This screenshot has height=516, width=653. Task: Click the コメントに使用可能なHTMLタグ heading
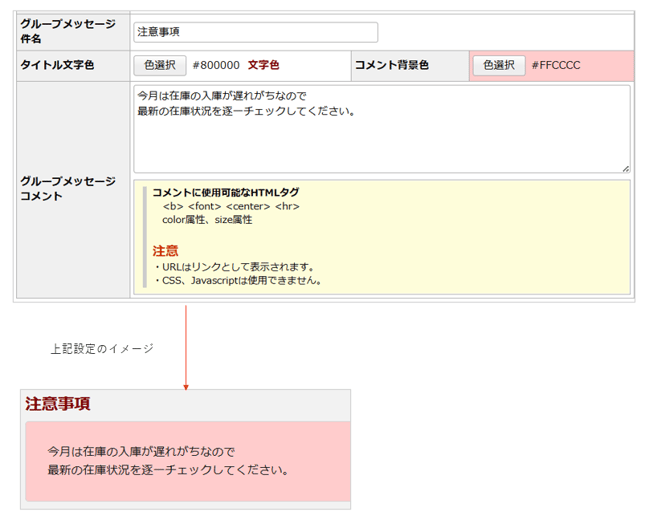pyautogui.click(x=225, y=192)
